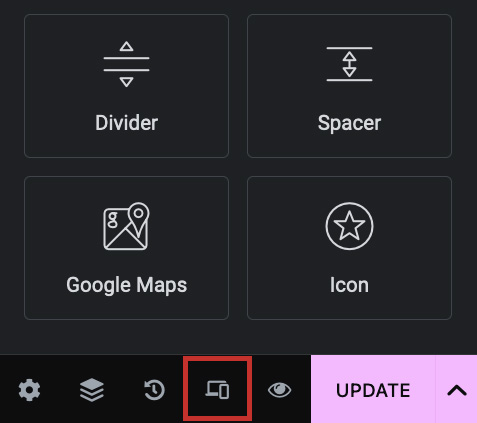Click the Google Maps picture icon
The image size is (477, 423).
[126, 226]
